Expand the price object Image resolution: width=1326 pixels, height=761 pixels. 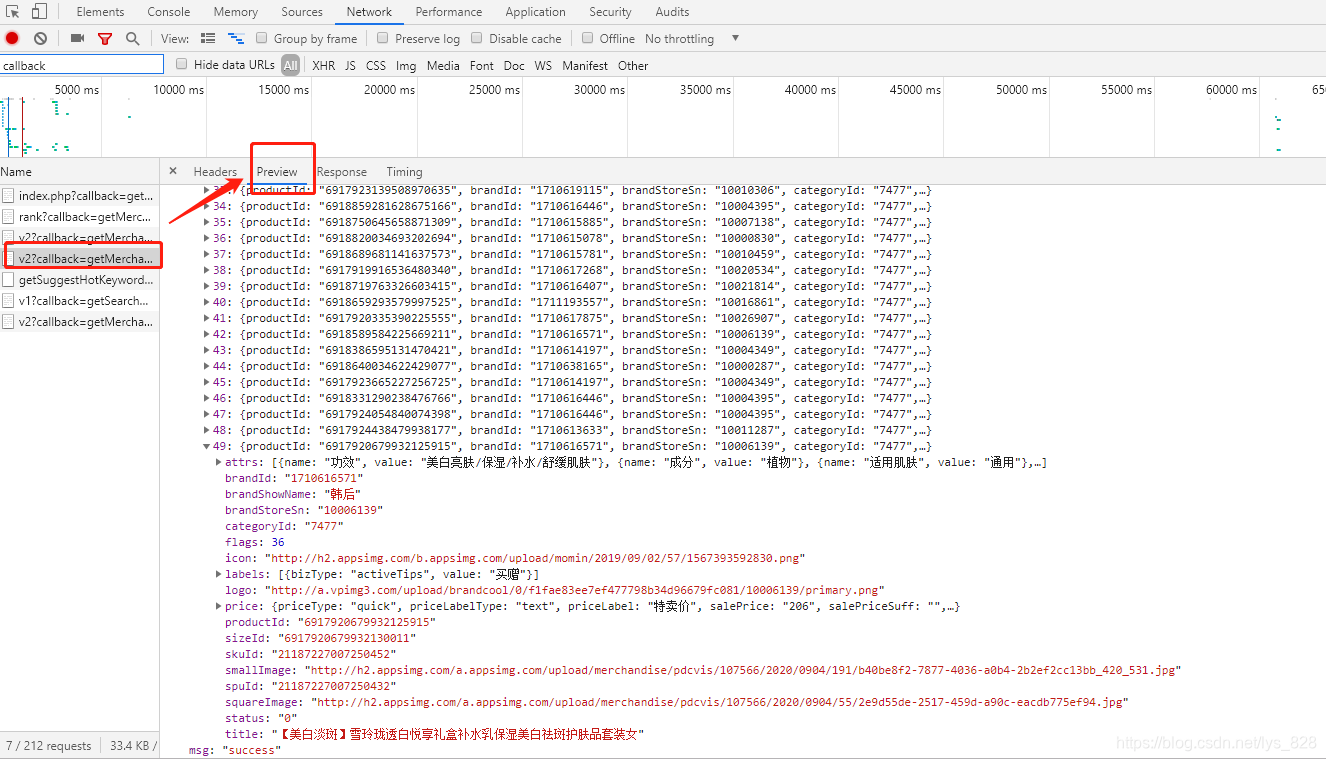pyautogui.click(x=219, y=606)
